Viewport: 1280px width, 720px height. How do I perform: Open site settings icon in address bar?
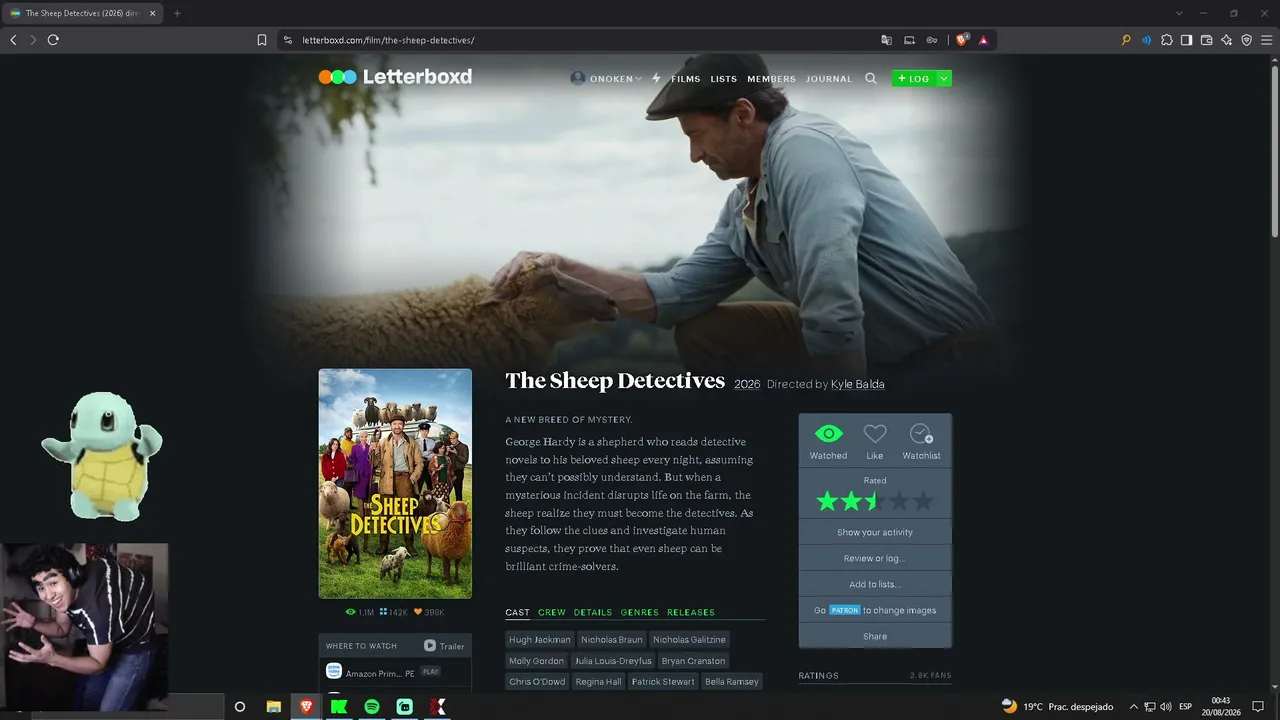click(x=288, y=40)
